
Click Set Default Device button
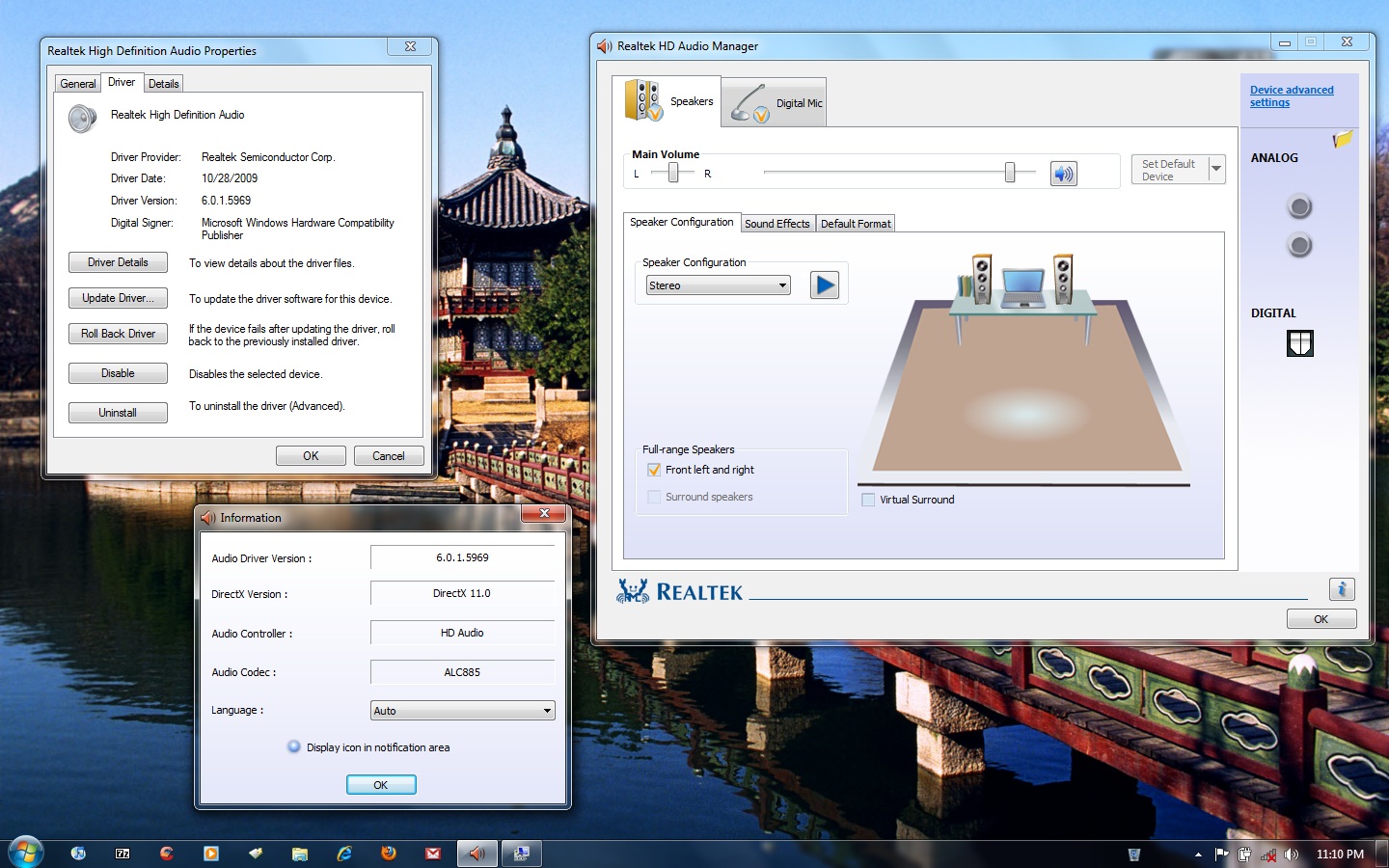(x=1169, y=170)
